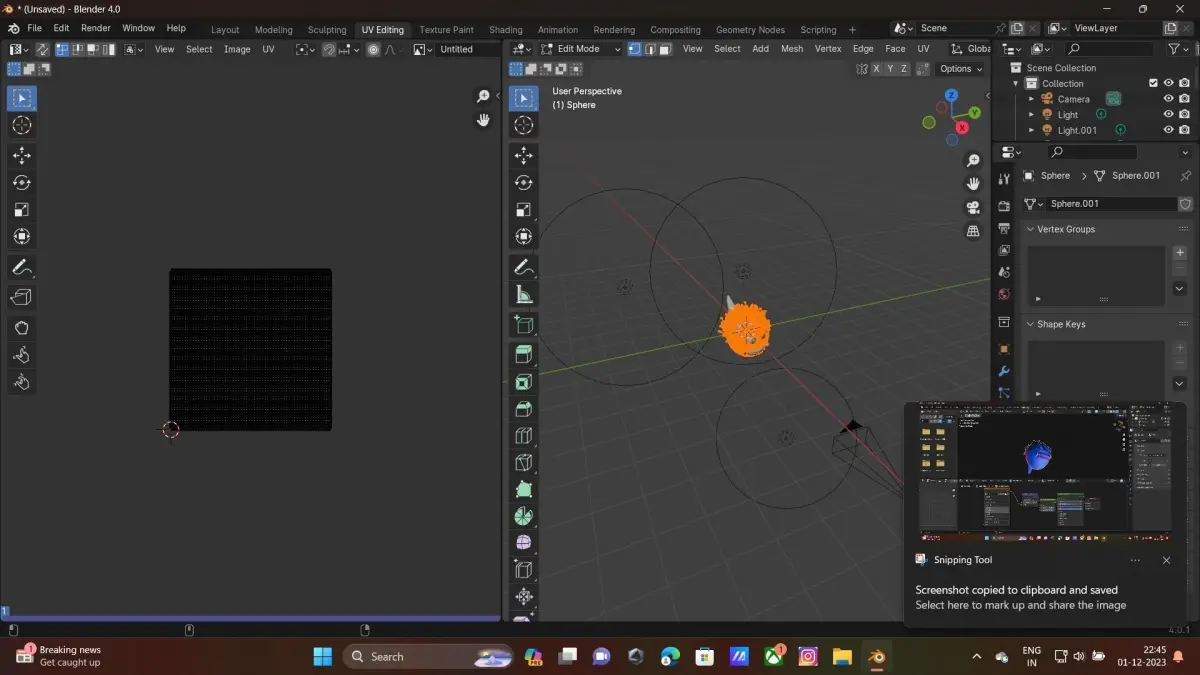The height and width of the screenshot is (675, 1200).
Task: Toggle Collection exclude checkbox
Action: 1153,83
